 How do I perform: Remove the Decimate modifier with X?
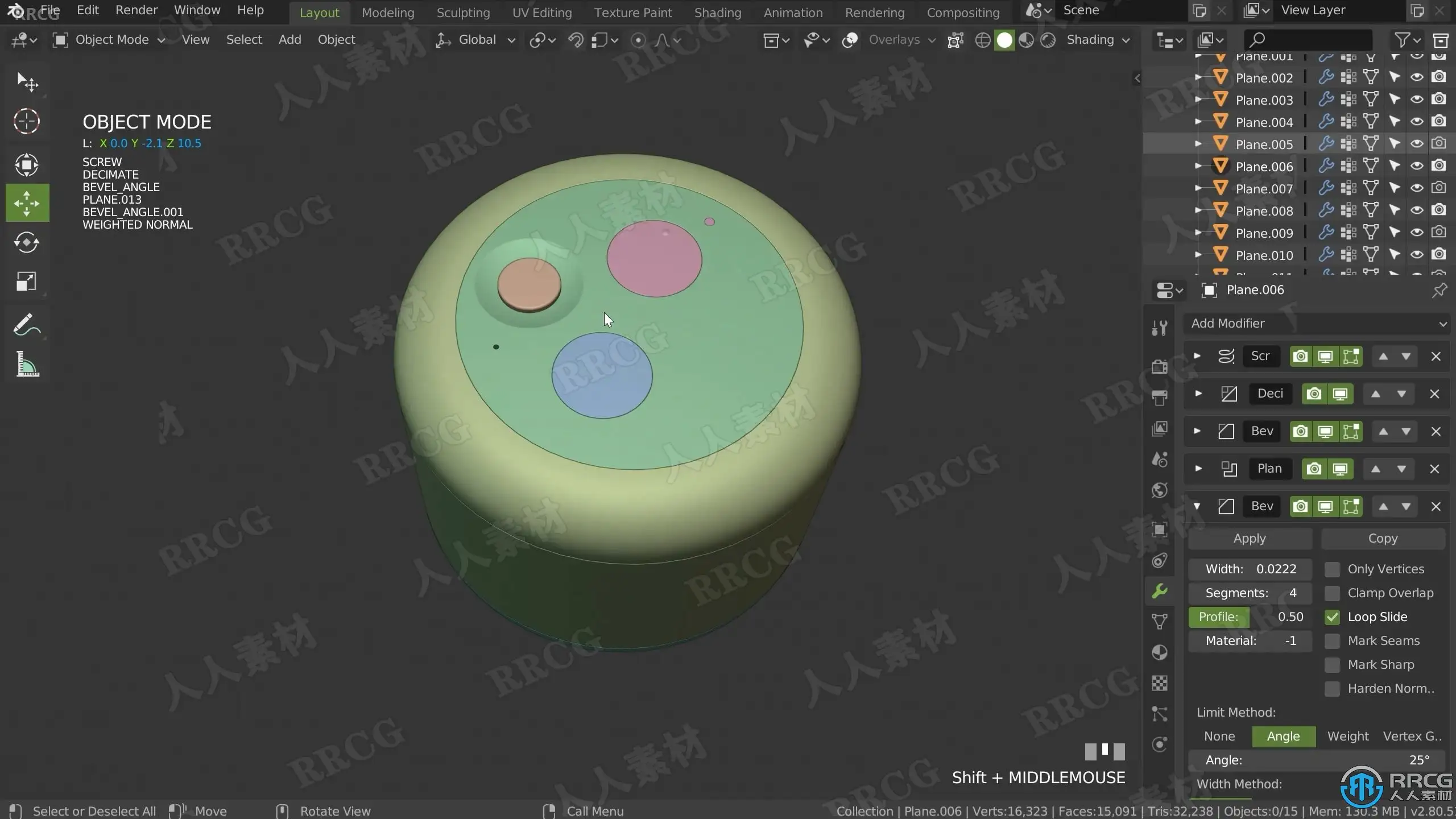coord(1434,394)
